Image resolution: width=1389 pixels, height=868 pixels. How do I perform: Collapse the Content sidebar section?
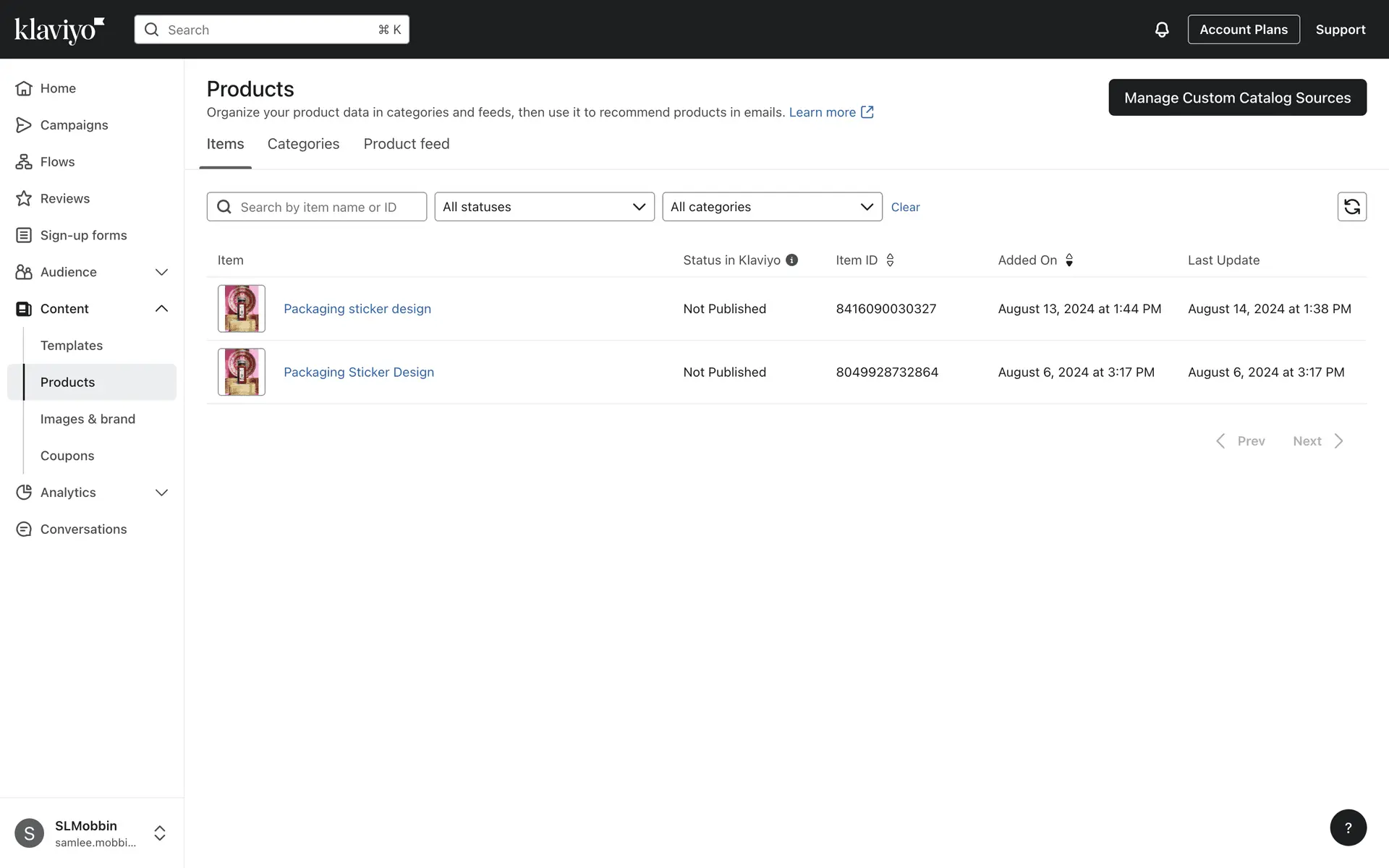(x=161, y=309)
